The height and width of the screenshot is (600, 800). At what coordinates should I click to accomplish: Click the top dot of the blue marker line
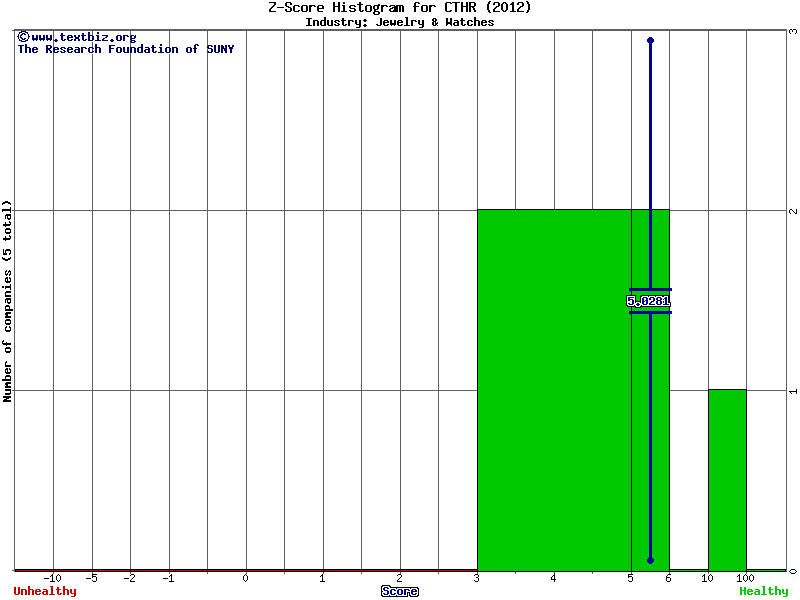651,40
